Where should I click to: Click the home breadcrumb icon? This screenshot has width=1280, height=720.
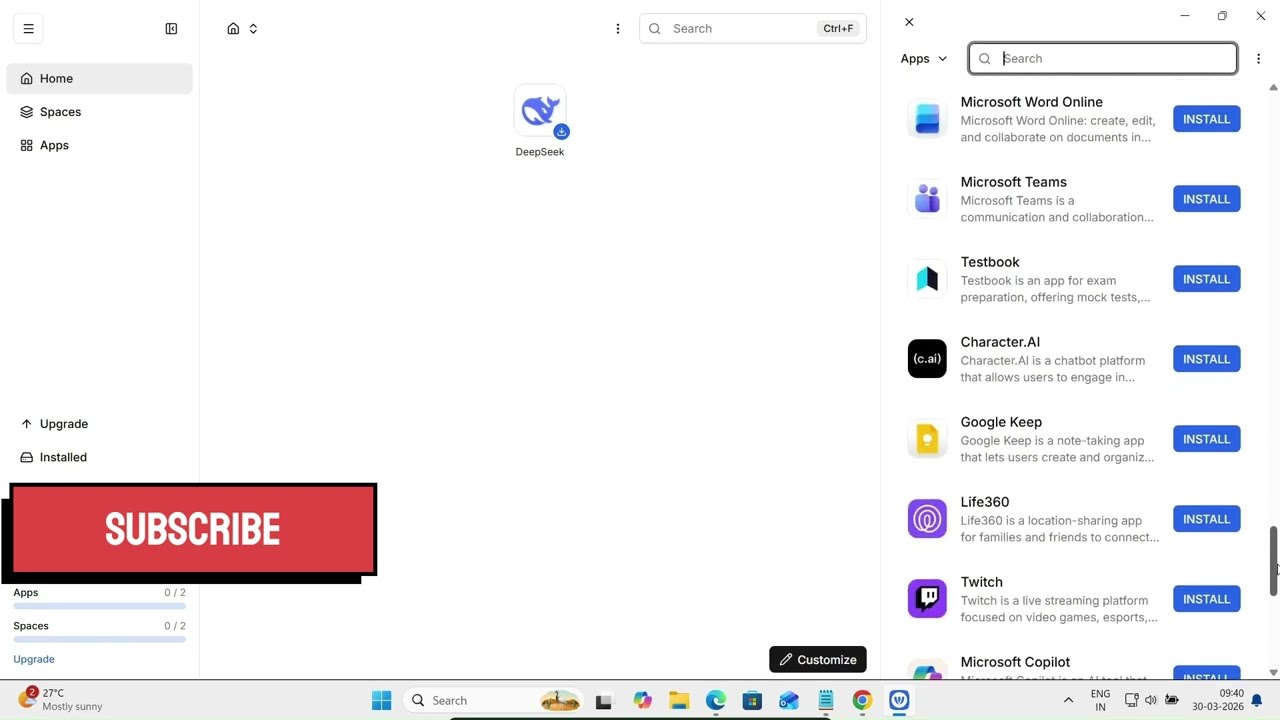(233, 29)
